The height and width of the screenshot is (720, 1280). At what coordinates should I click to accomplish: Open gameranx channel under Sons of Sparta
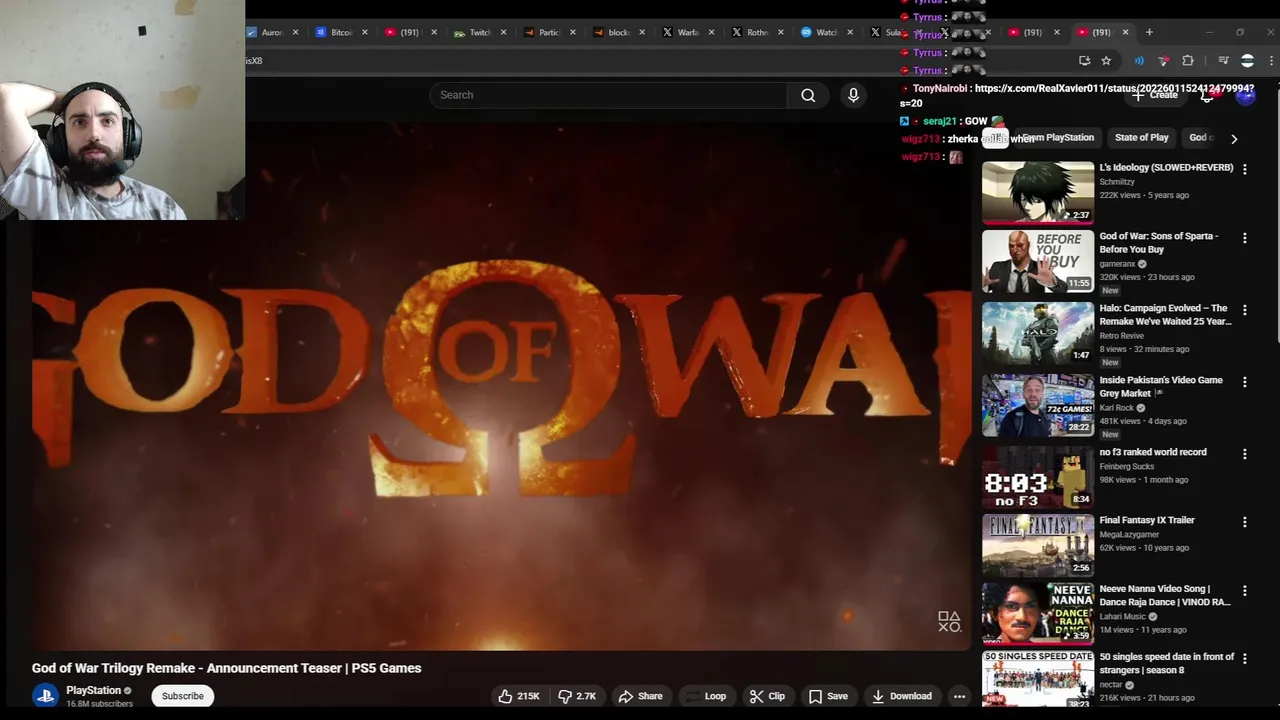(1117, 264)
